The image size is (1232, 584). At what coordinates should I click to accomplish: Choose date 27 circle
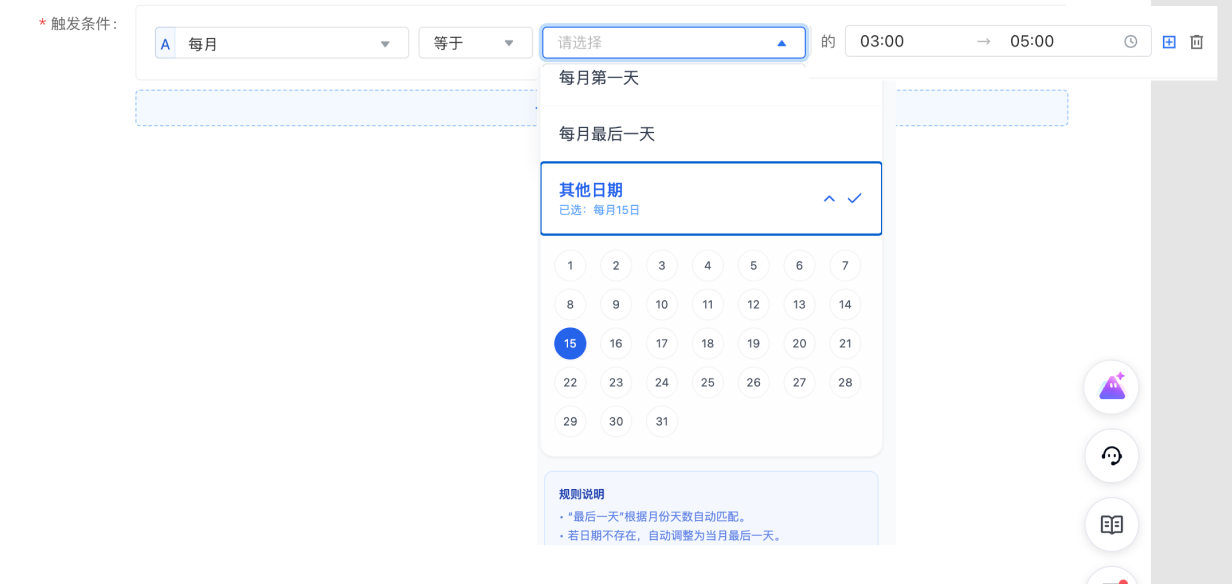(x=800, y=383)
